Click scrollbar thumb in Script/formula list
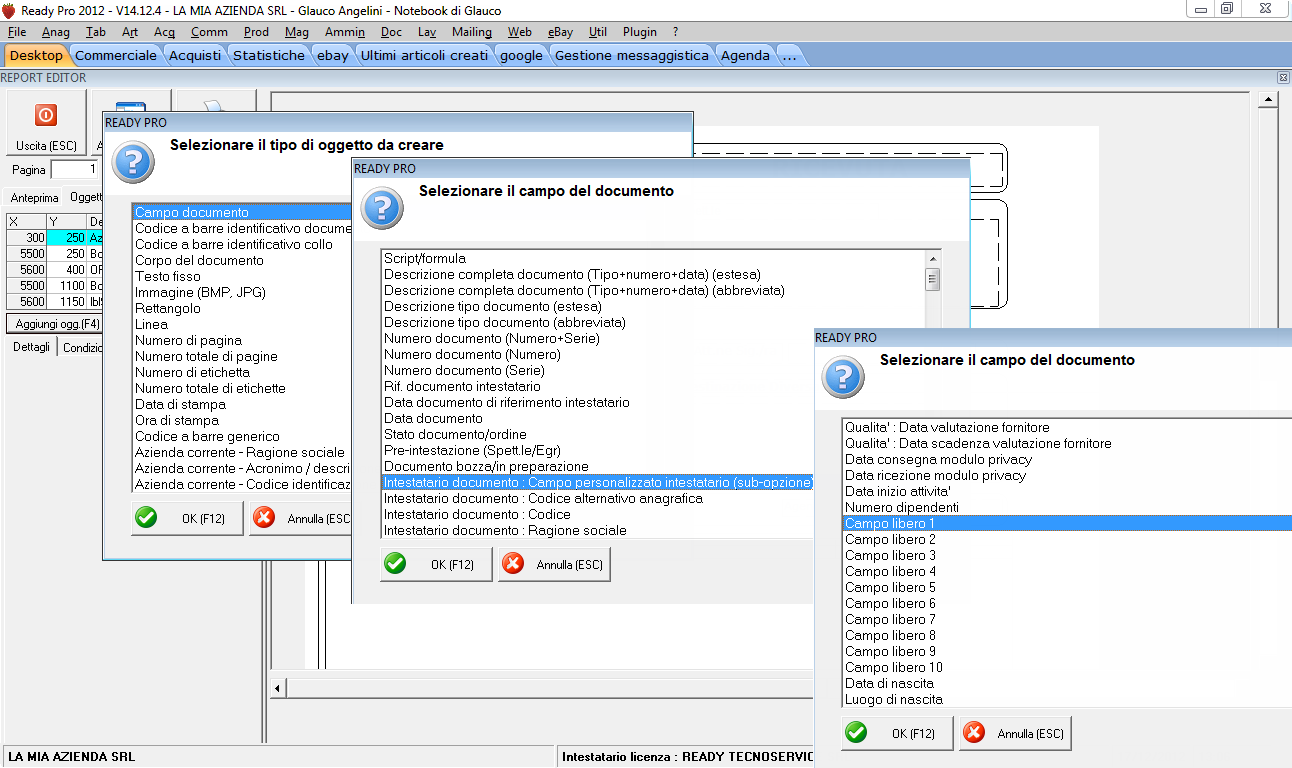 click(x=932, y=278)
